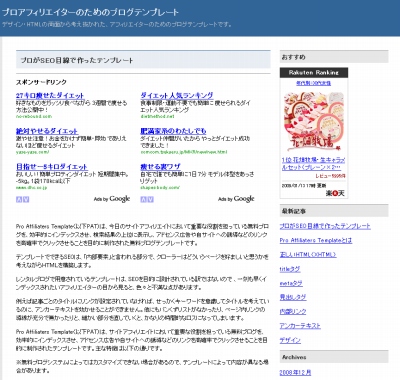Open recent post プロがSEO目線で作ったテンプレート in sidebar
The height and width of the screenshot is (380, 400).
click(325, 226)
